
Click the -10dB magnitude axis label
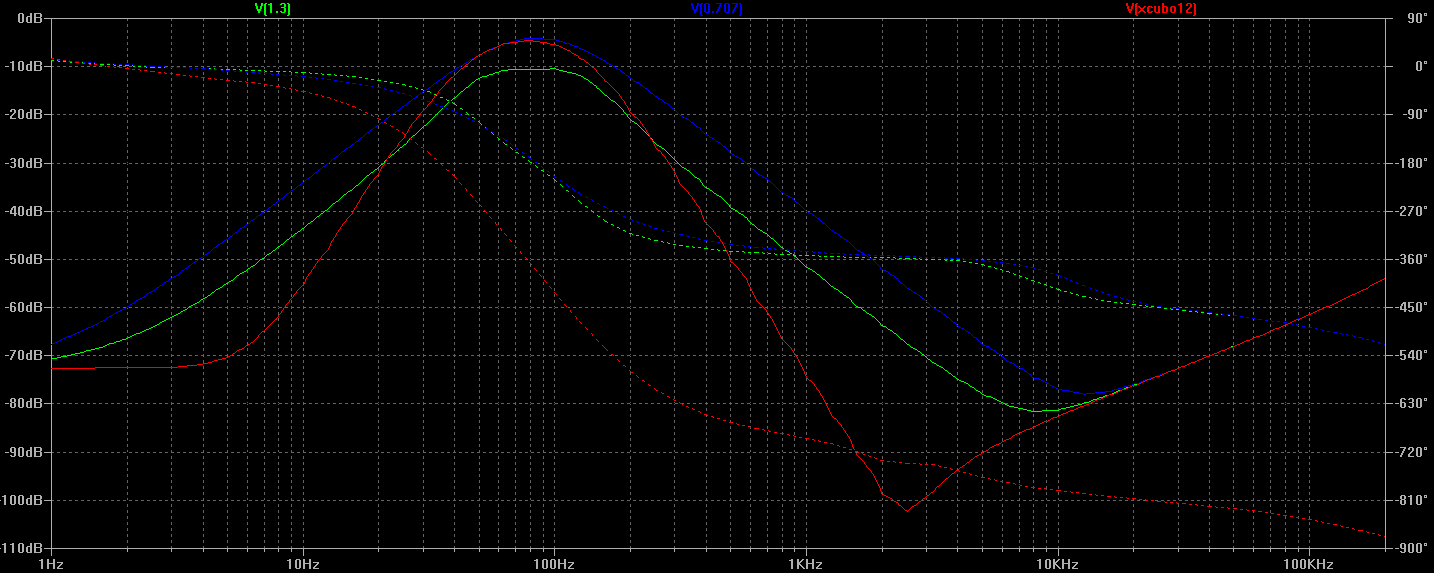point(26,67)
